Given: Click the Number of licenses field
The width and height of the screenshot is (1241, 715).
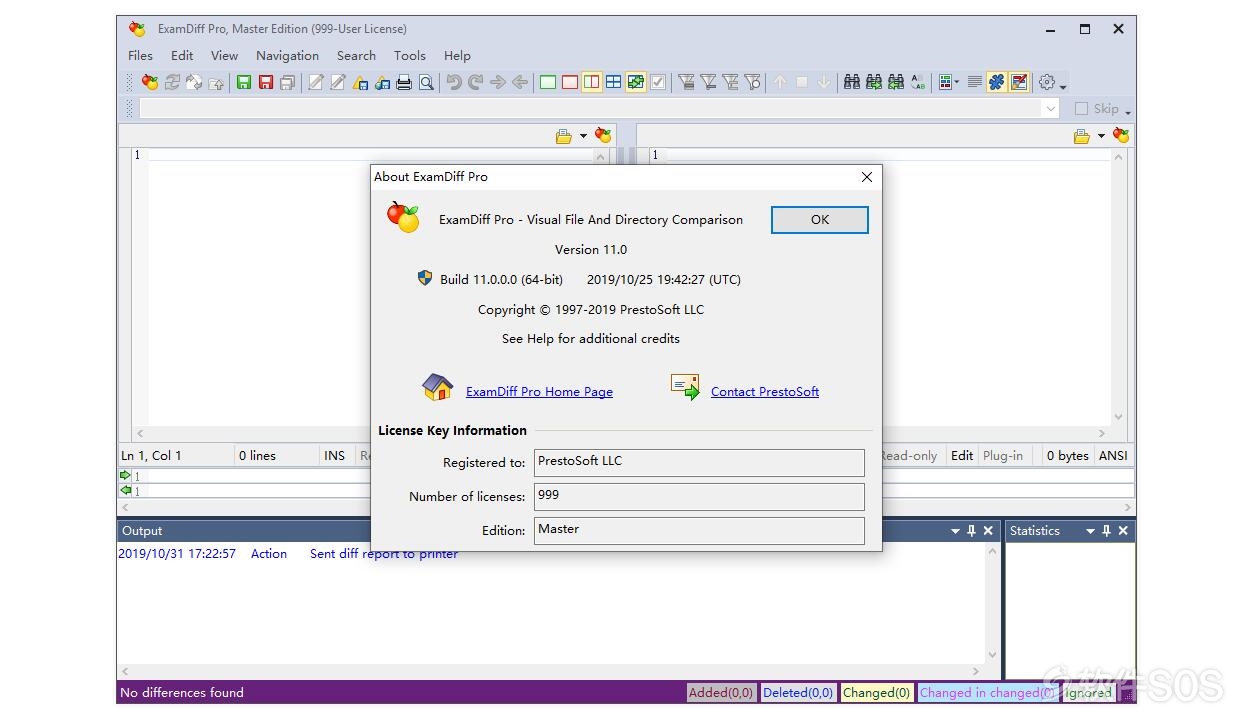Looking at the screenshot, I should (x=699, y=496).
